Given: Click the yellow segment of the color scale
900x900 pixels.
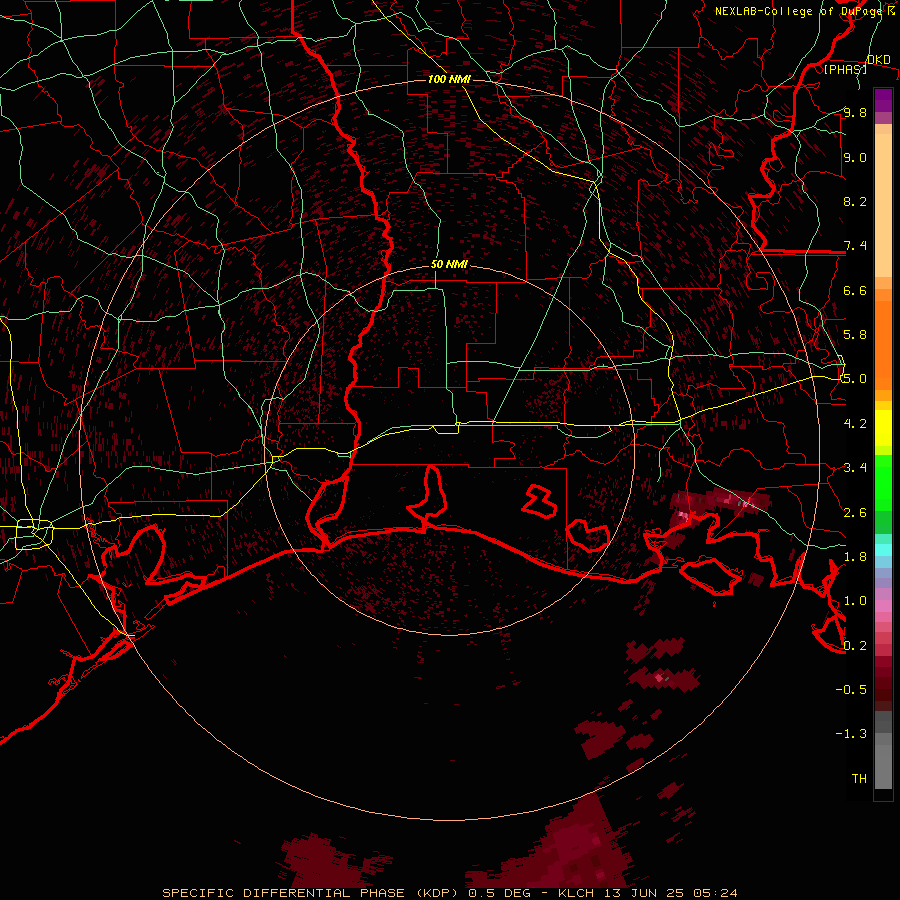Looking at the screenshot, I should pos(883,428).
